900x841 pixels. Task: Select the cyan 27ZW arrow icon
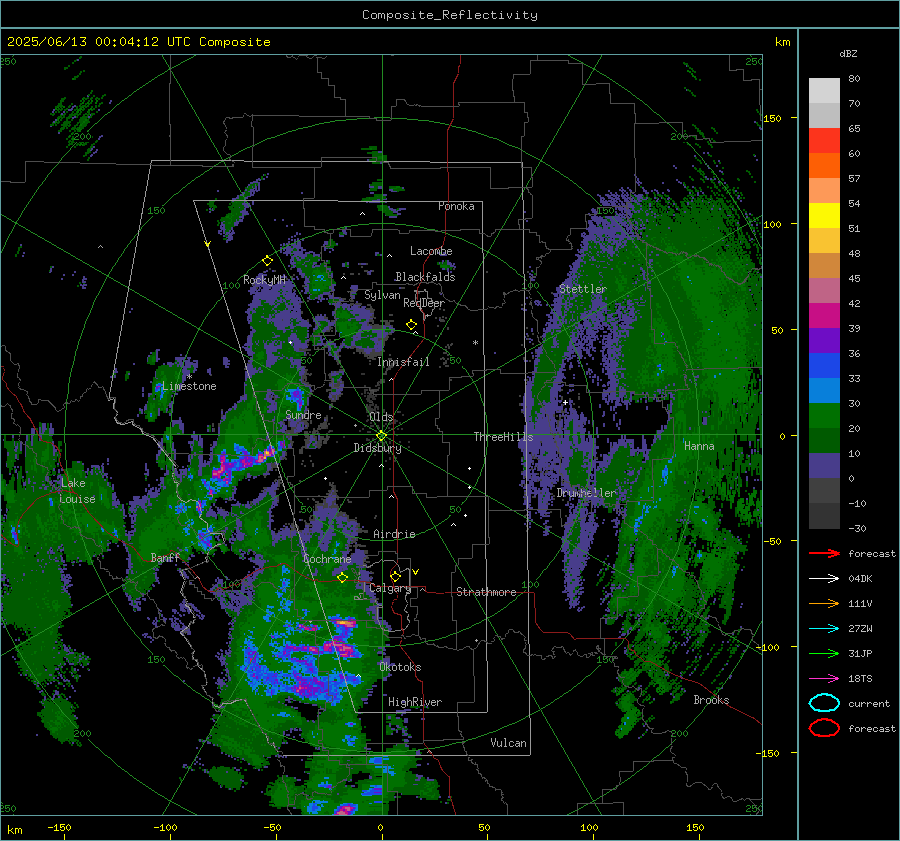point(824,629)
